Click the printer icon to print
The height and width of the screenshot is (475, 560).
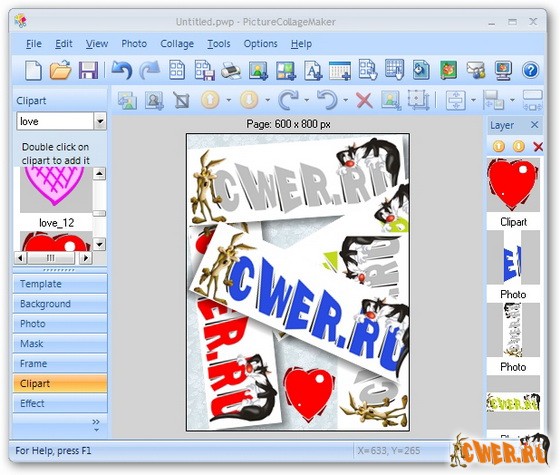pyautogui.click(x=231, y=70)
